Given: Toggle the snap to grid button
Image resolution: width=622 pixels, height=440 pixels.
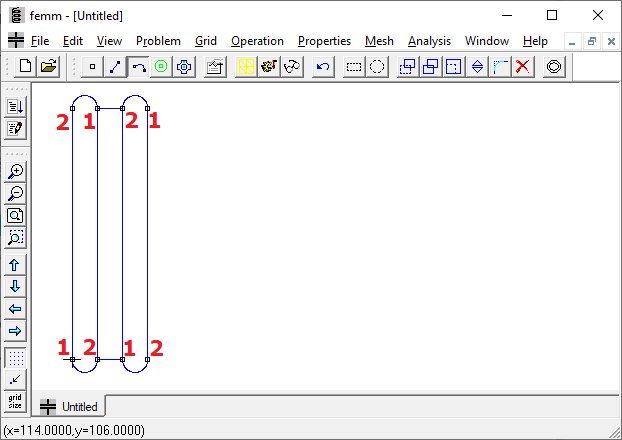Looking at the screenshot, I should click(x=15, y=379).
